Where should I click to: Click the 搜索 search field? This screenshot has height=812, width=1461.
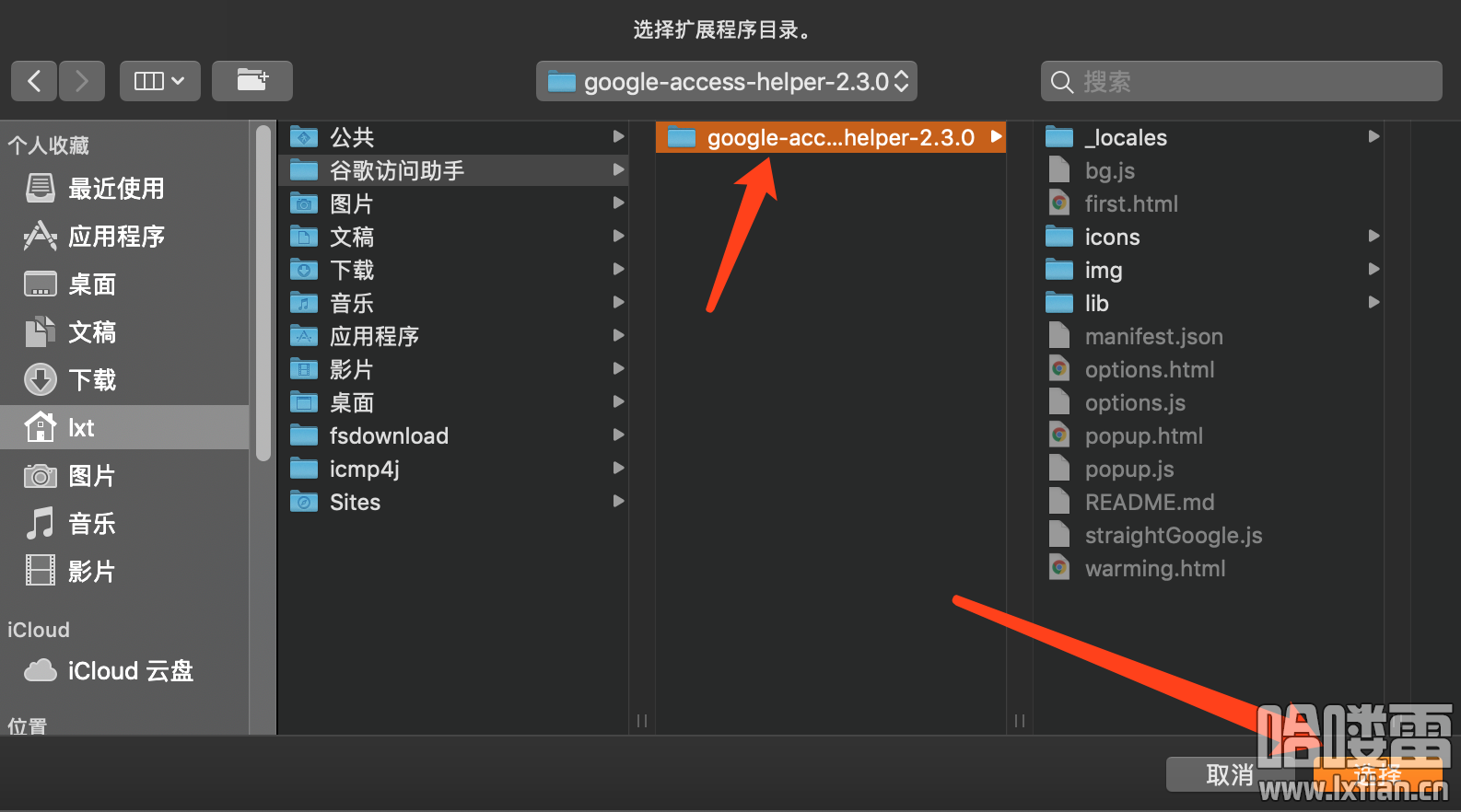click(1242, 81)
